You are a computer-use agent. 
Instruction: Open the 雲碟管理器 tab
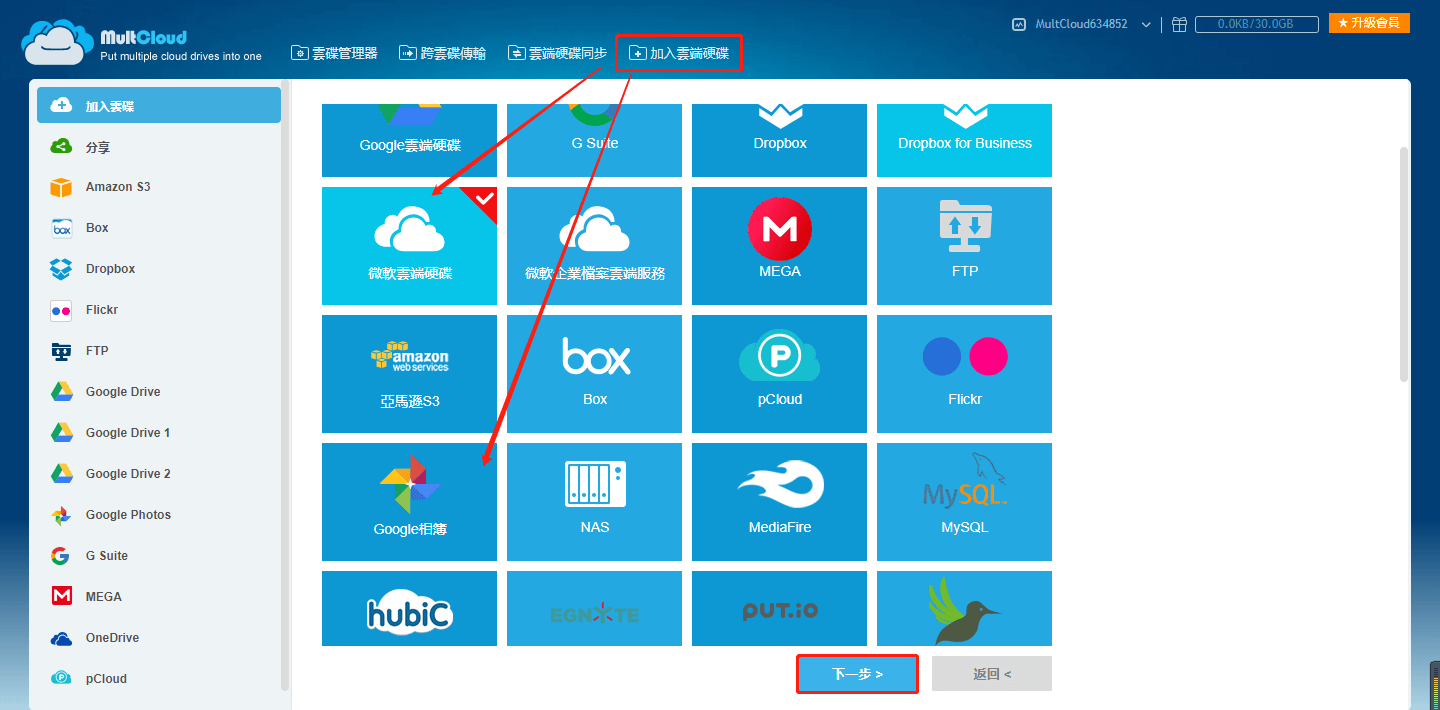click(x=334, y=53)
